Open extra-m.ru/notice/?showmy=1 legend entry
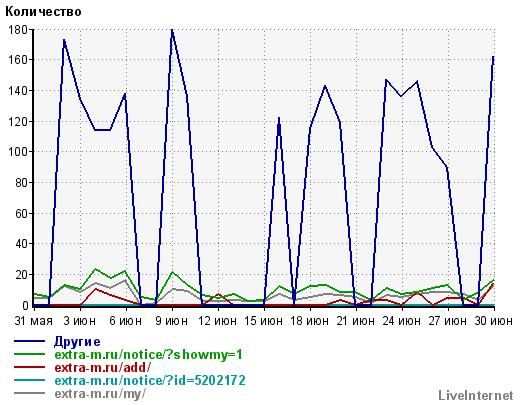The height and width of the screenshot is (405, 520). coord(148,355)
